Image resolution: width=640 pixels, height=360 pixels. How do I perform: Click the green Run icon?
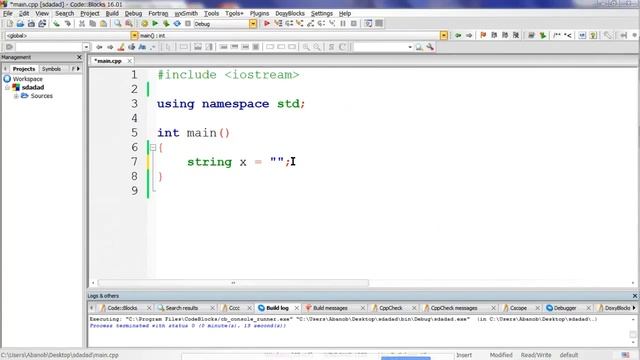coord(155,24)
